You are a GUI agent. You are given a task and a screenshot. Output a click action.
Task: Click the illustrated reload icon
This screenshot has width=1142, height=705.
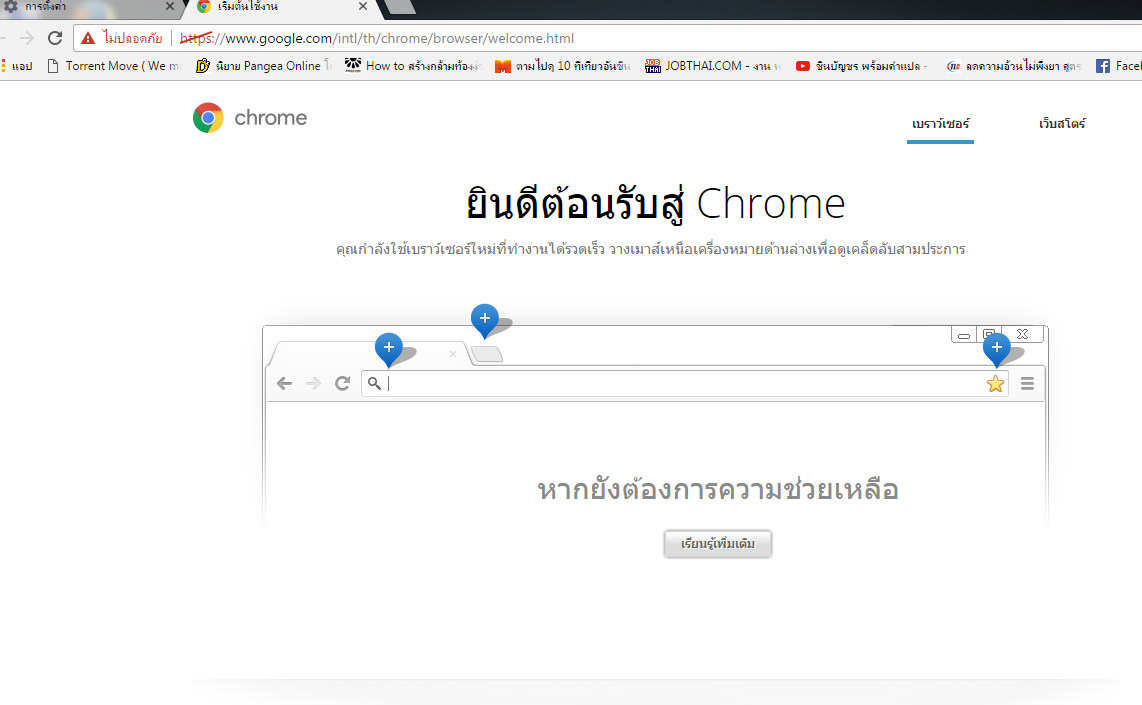[342, 383]
